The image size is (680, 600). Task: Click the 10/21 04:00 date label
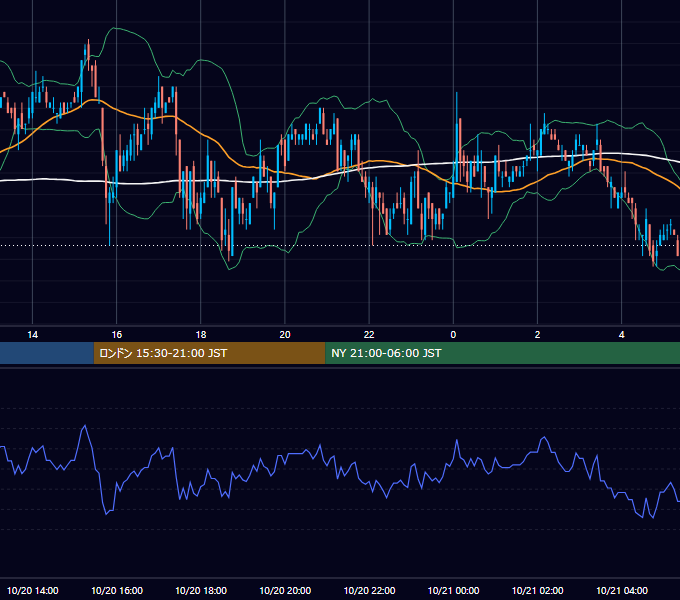tap(621, 590)
